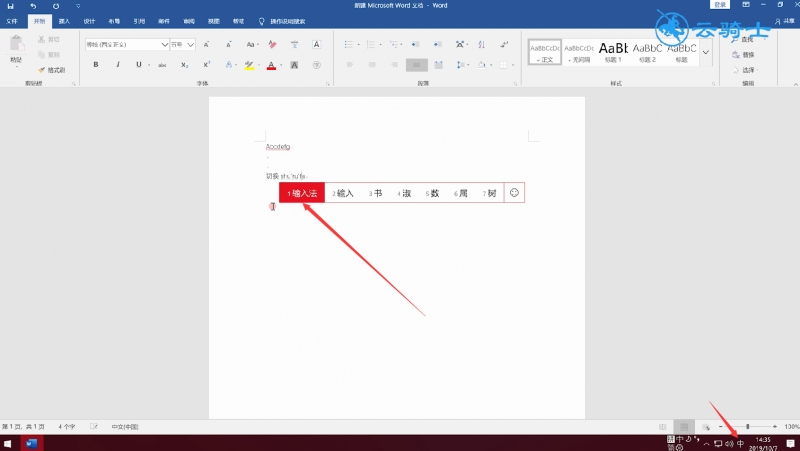The height and width of the screenshot is (451, 800).
Task: Increase font size with grow icon
Action: point(207,44)
